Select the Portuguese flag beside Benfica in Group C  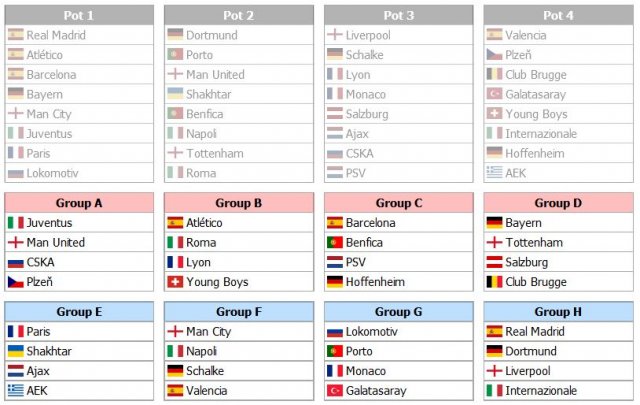click(335, 243)
